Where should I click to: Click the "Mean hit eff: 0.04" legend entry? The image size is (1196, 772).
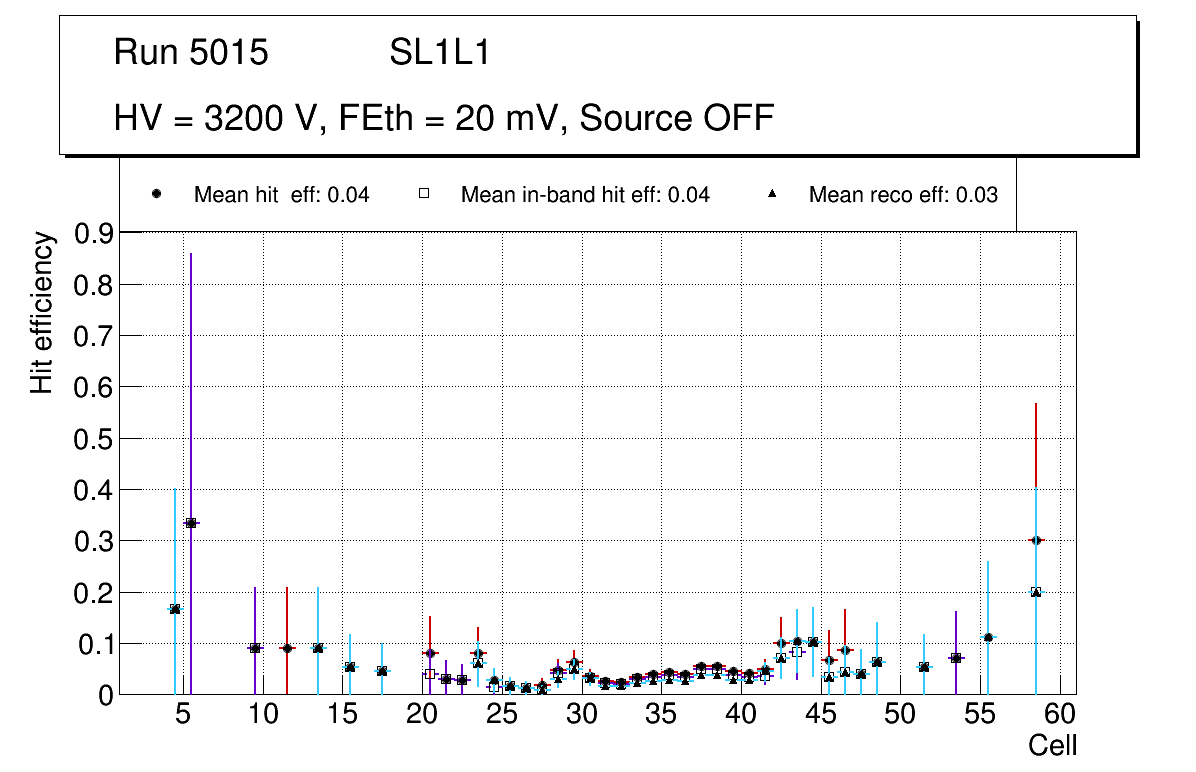[281, 195]
